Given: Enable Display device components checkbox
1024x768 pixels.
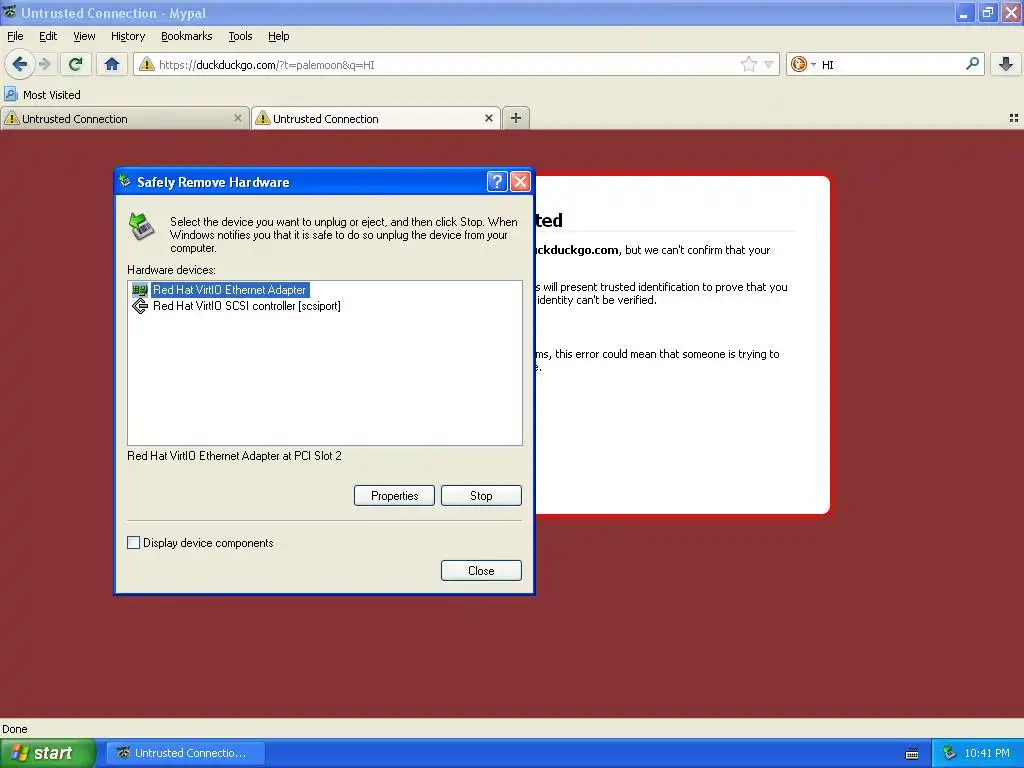Looking at the screenshot, I should tap(133, 543).
